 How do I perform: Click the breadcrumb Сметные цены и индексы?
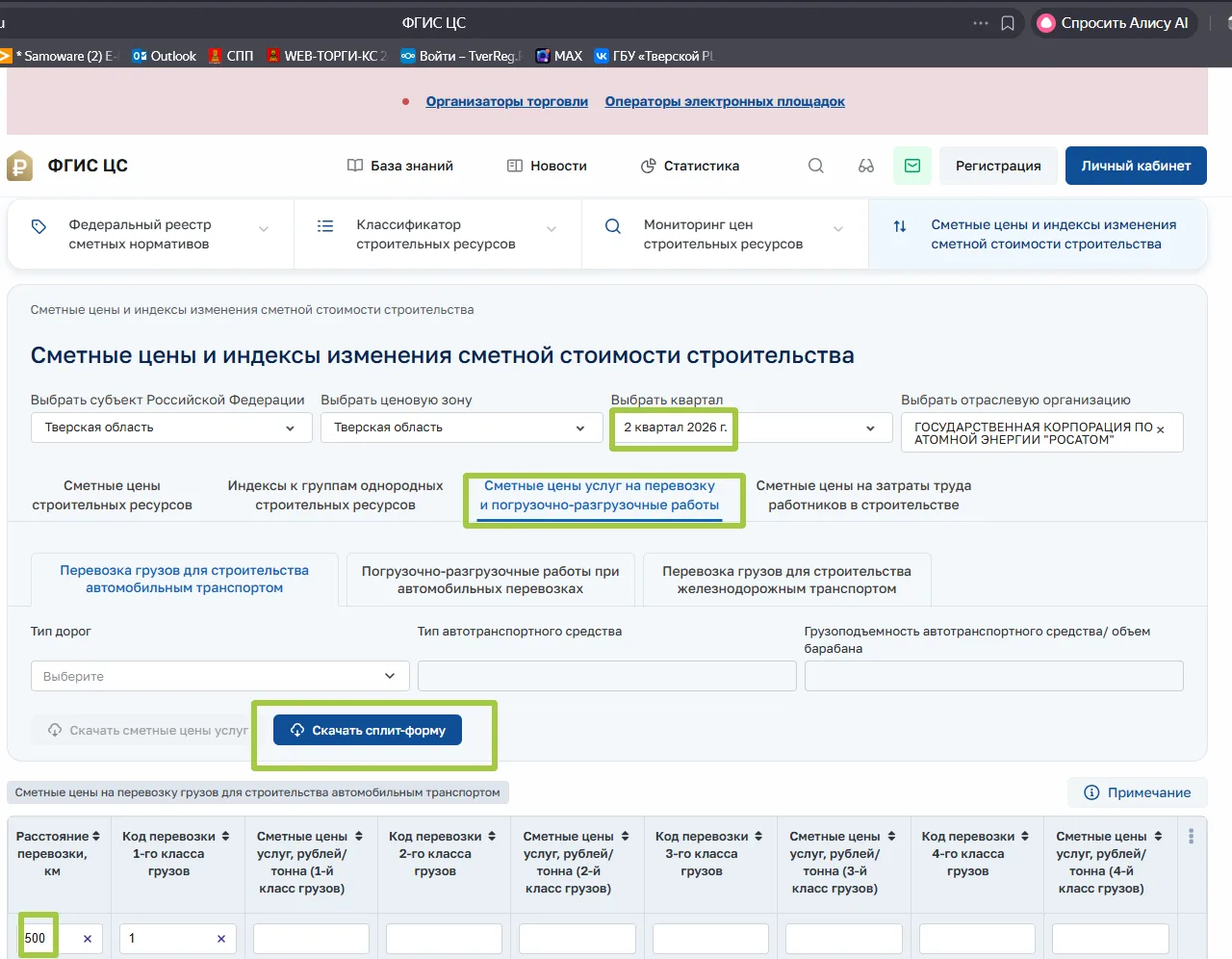point(252,310)
